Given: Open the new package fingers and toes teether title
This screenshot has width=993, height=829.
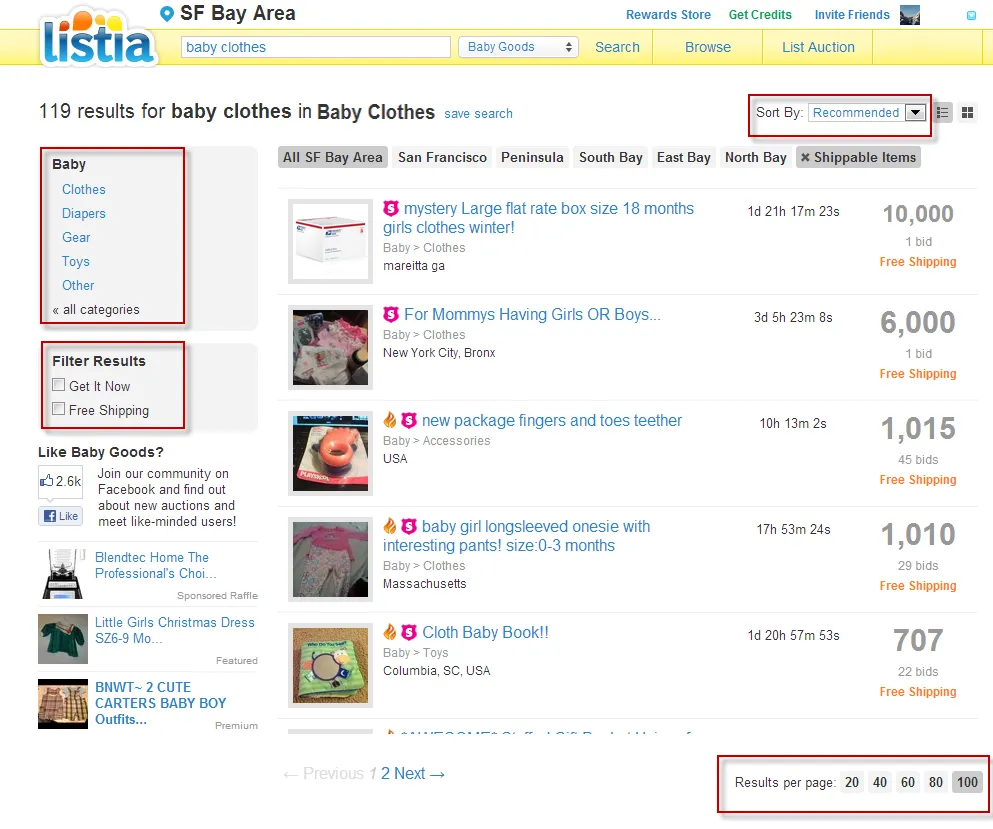Looking at the screenshot, I should pos(552,421).
